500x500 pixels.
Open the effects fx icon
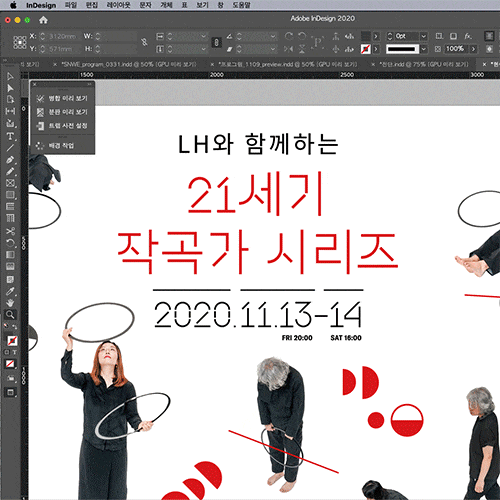pos(468,36)
